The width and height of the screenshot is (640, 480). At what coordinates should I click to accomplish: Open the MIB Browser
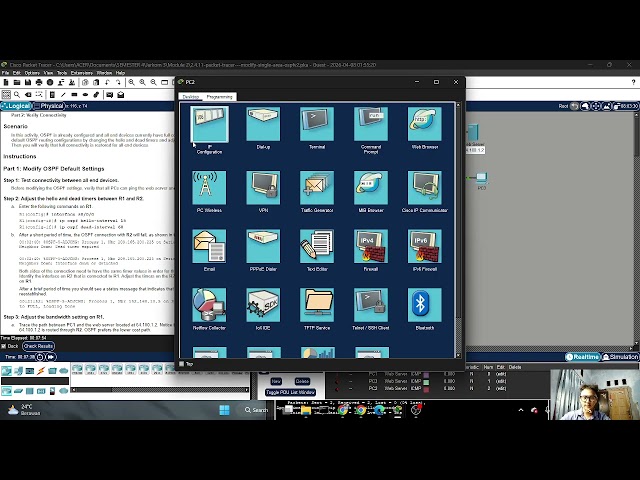(371, 188)
